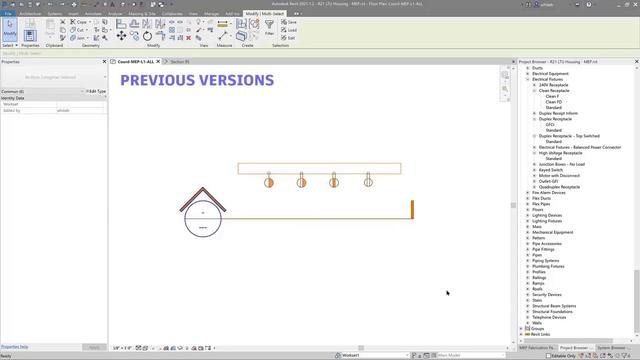Click the Align tool icon
Image resolution: width=640 pixels, height=360 pixels.
[121, 24]
